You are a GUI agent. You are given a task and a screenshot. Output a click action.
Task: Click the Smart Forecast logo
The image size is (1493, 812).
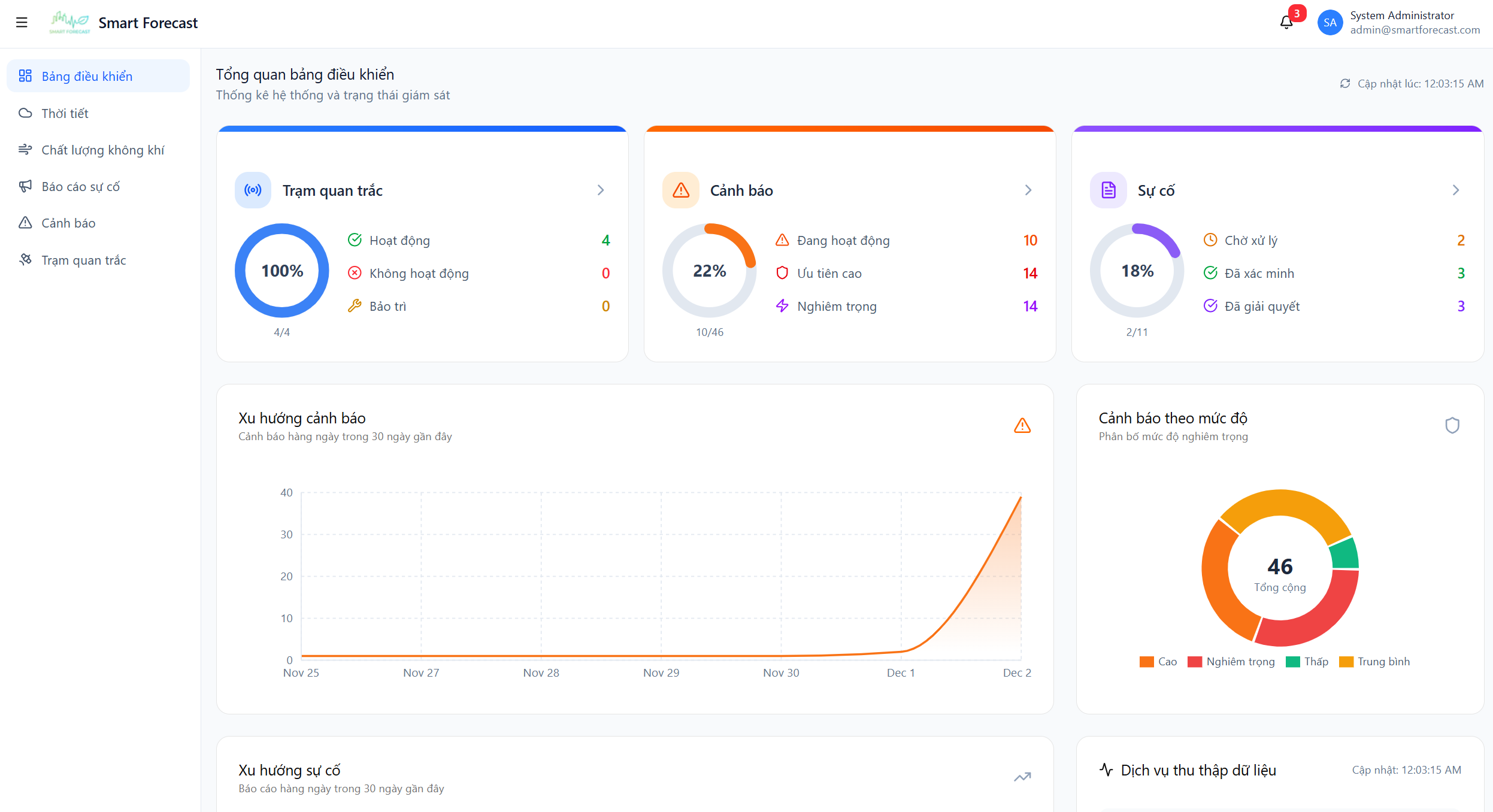point(70,22)
